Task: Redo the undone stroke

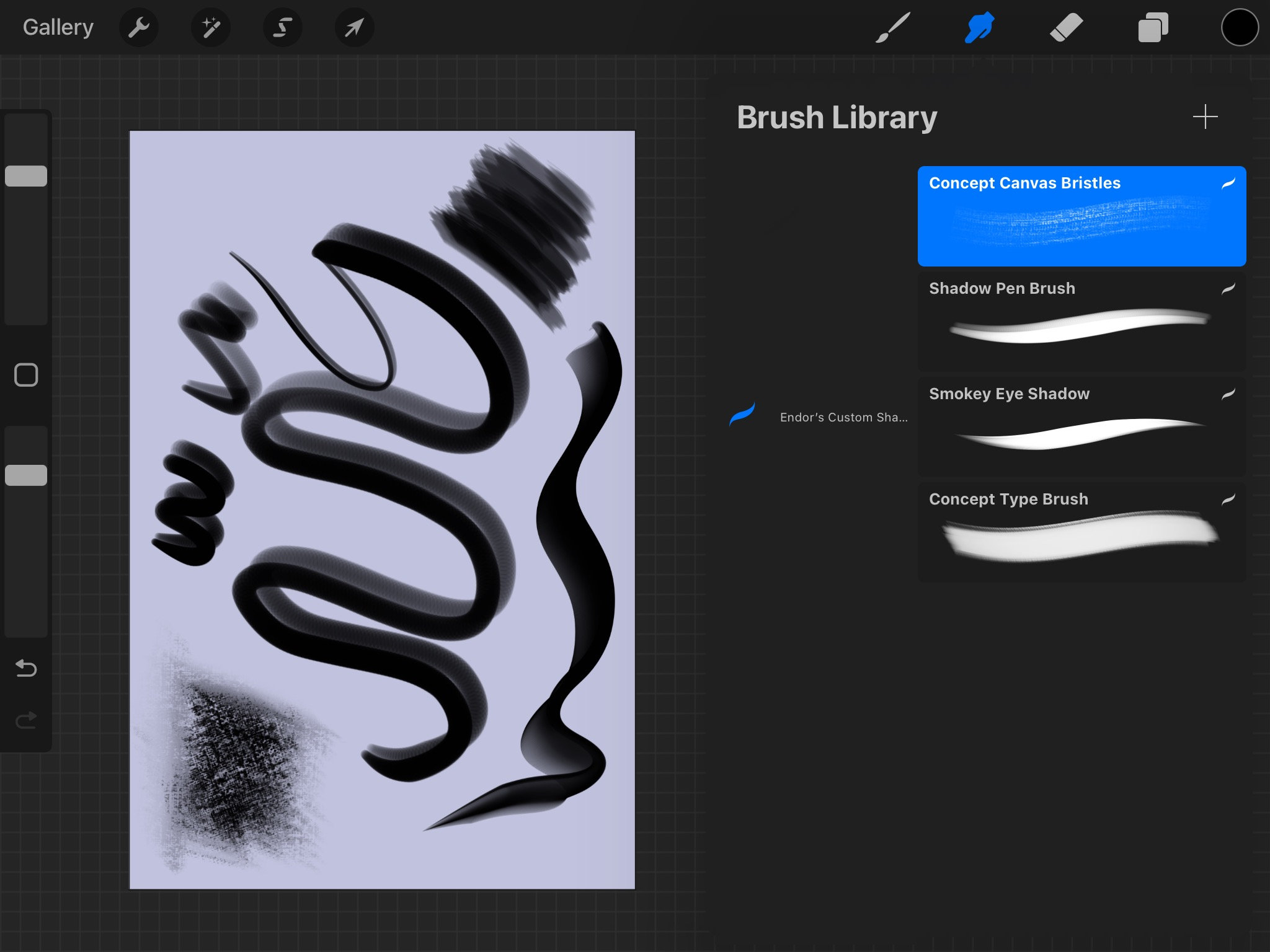Action: [25, 721]
